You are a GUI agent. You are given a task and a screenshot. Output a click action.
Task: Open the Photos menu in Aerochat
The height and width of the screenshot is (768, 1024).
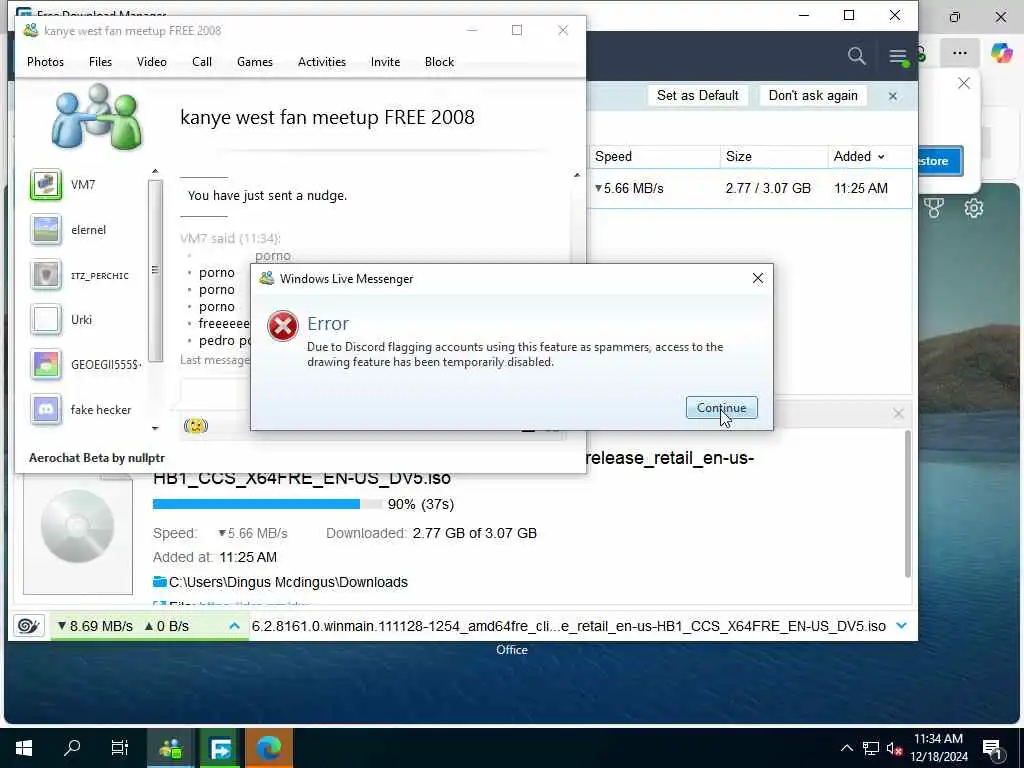coord(45,62)
